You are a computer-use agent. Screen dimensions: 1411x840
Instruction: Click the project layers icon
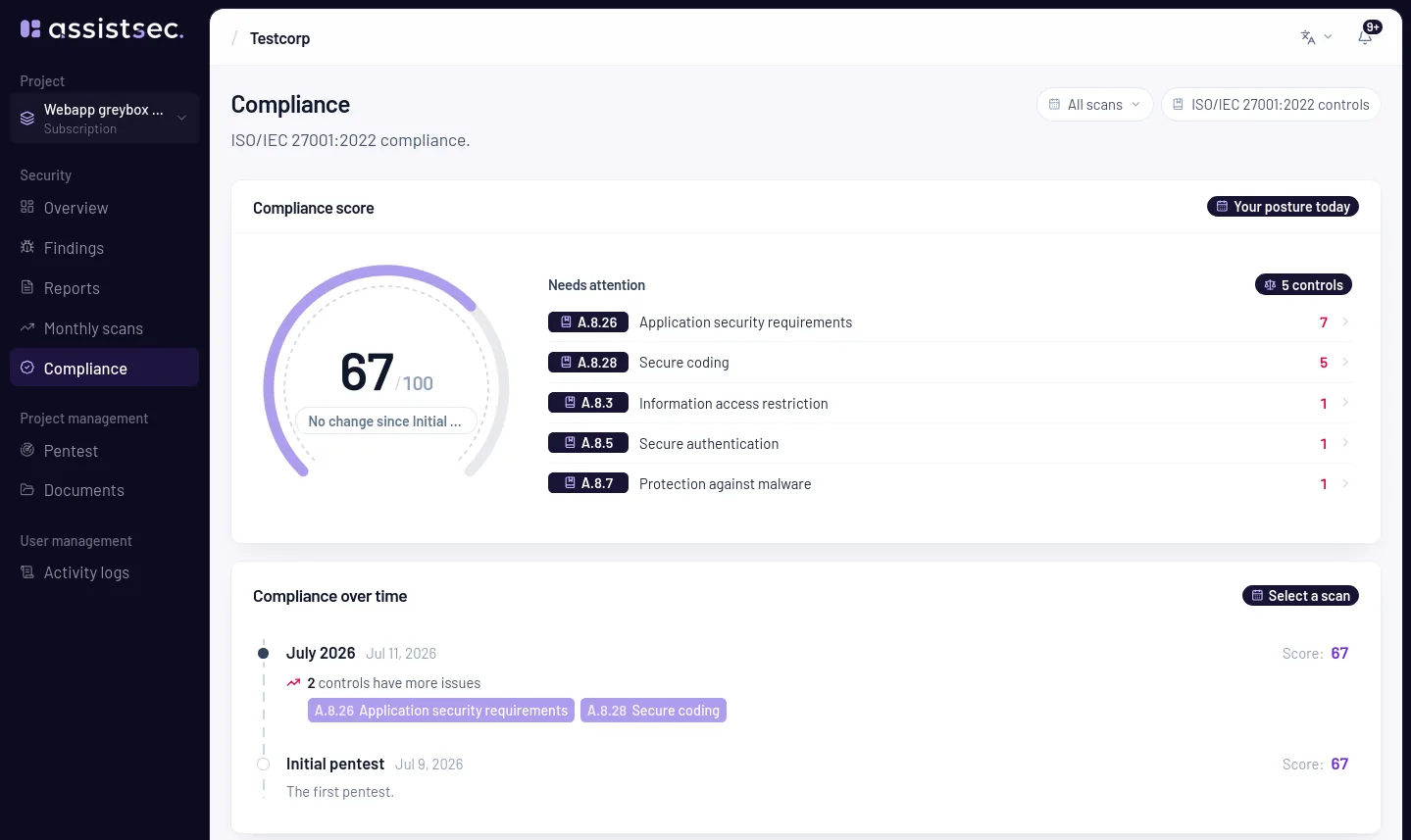coord(27,119)
